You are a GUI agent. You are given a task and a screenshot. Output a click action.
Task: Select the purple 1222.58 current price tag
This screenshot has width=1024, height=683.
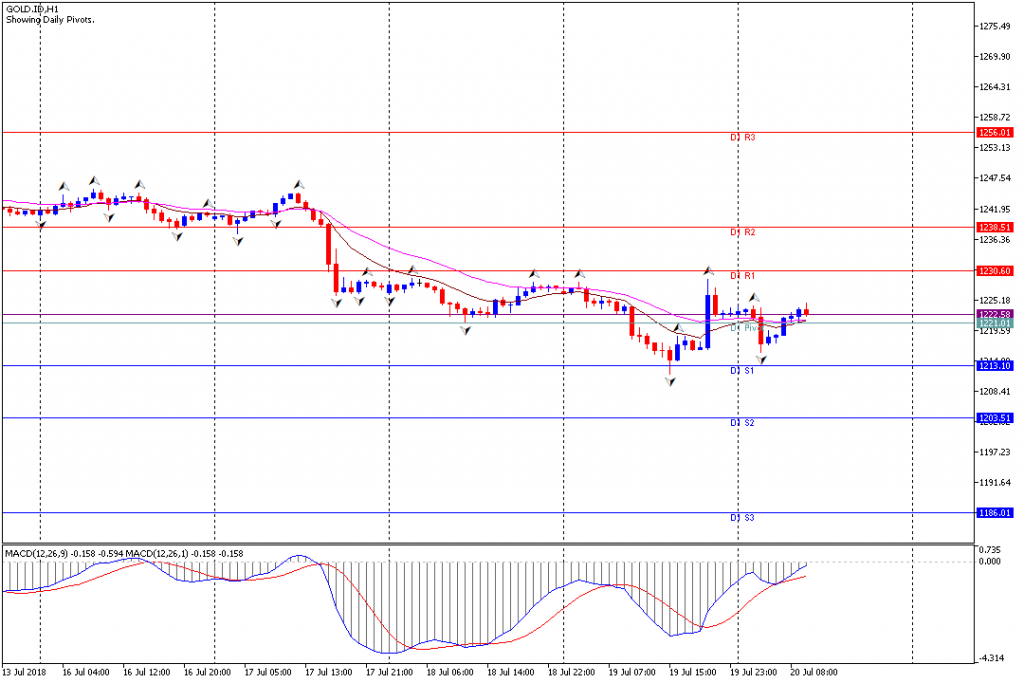(995, 314)
